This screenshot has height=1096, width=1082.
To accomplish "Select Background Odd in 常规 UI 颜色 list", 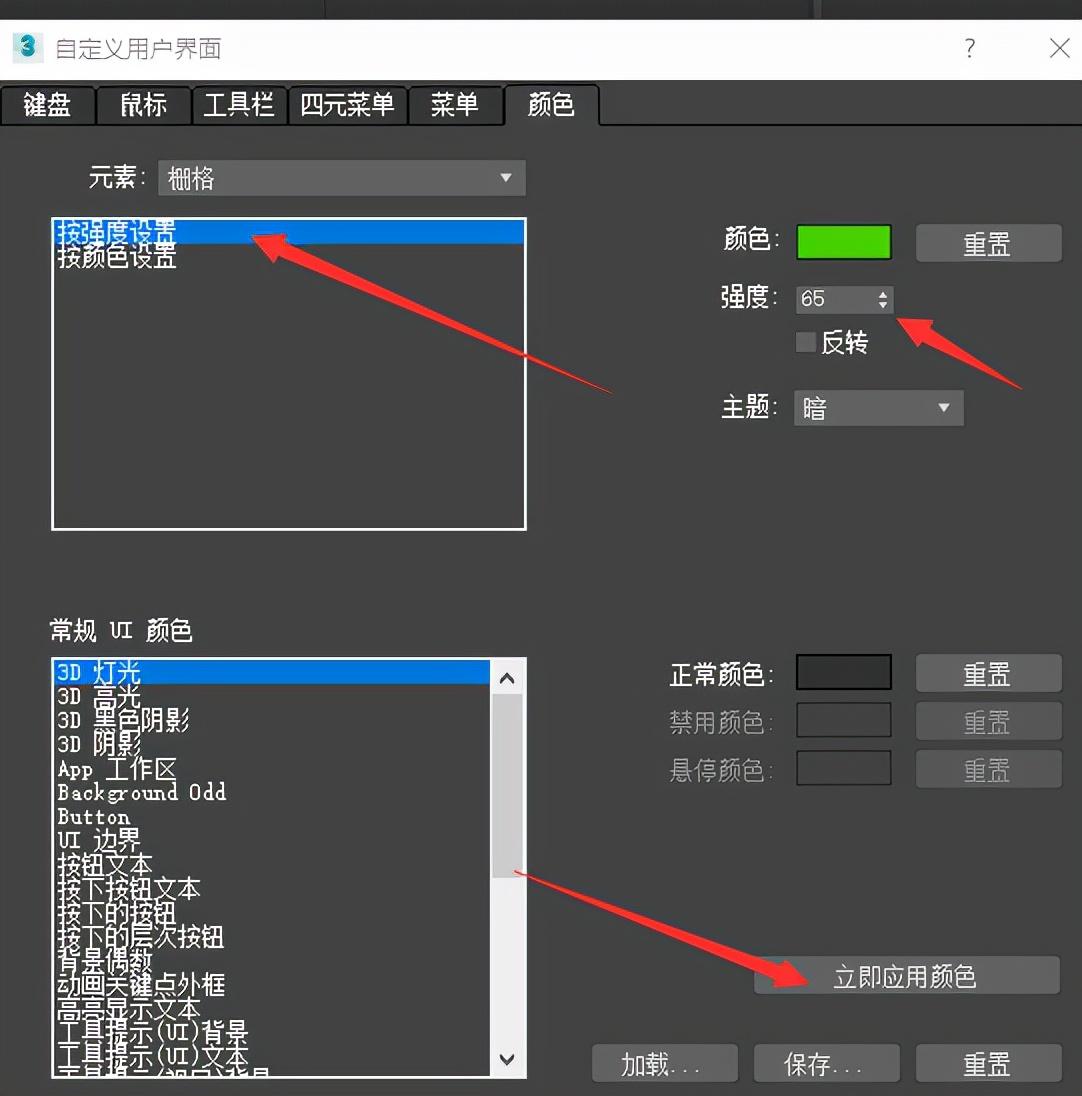I will coord(142,792).
